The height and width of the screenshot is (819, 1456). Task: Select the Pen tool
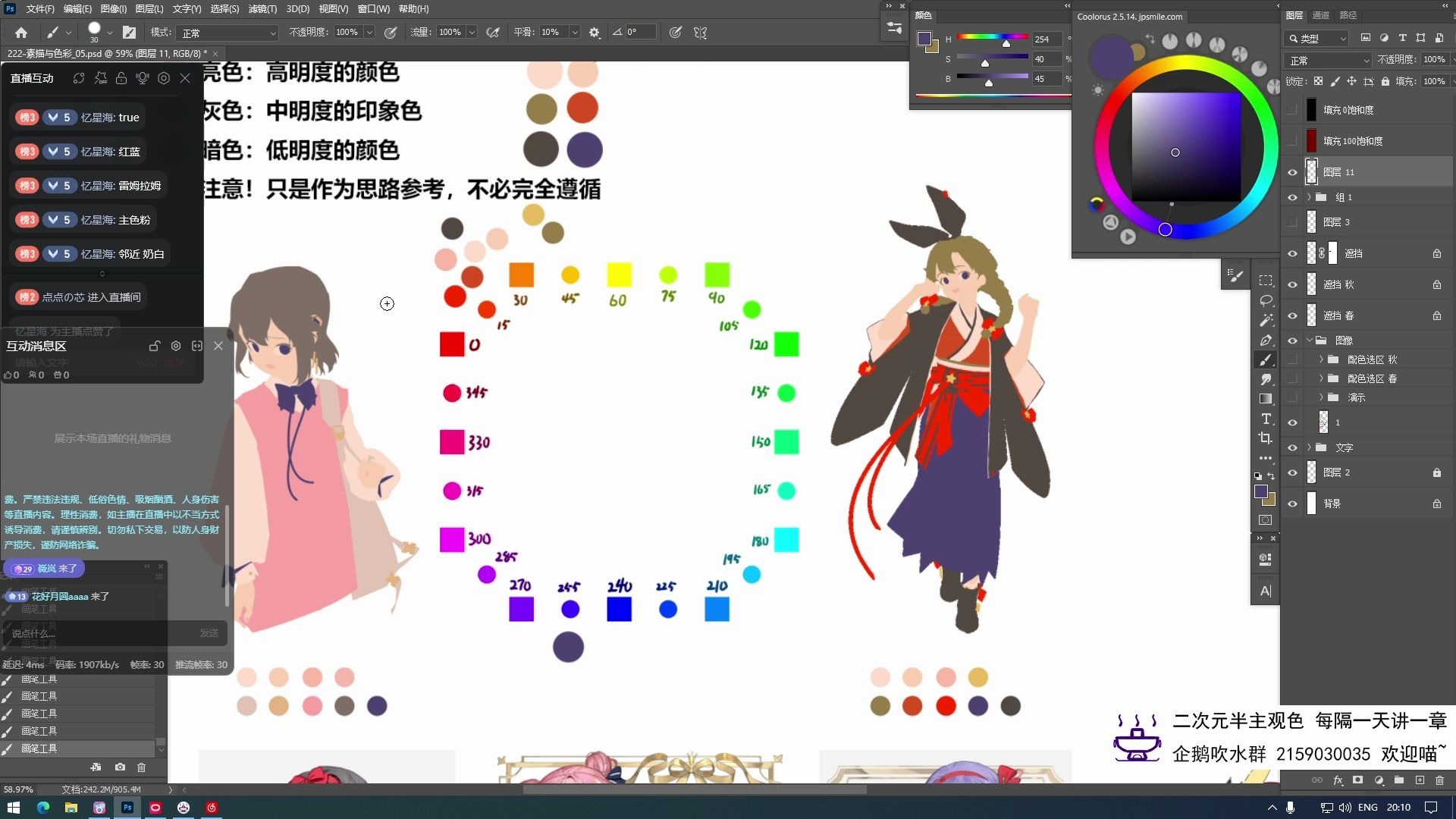[x=1266, y=340]
